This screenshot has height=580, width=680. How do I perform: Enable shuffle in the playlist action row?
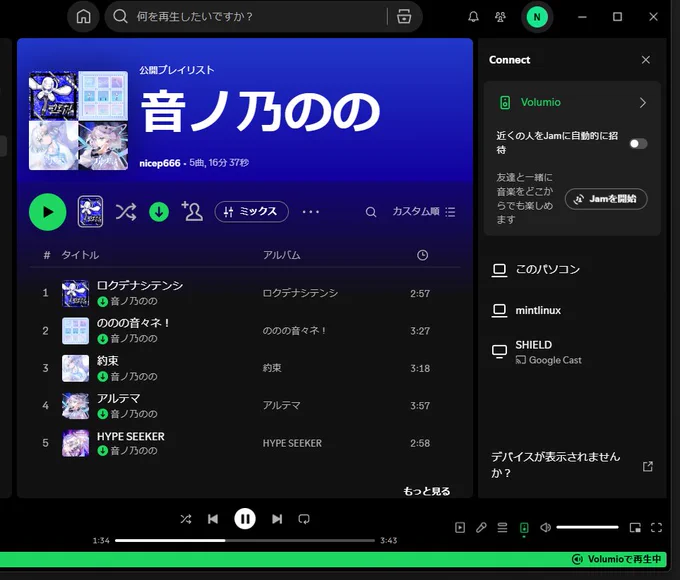tap(126, 212)
